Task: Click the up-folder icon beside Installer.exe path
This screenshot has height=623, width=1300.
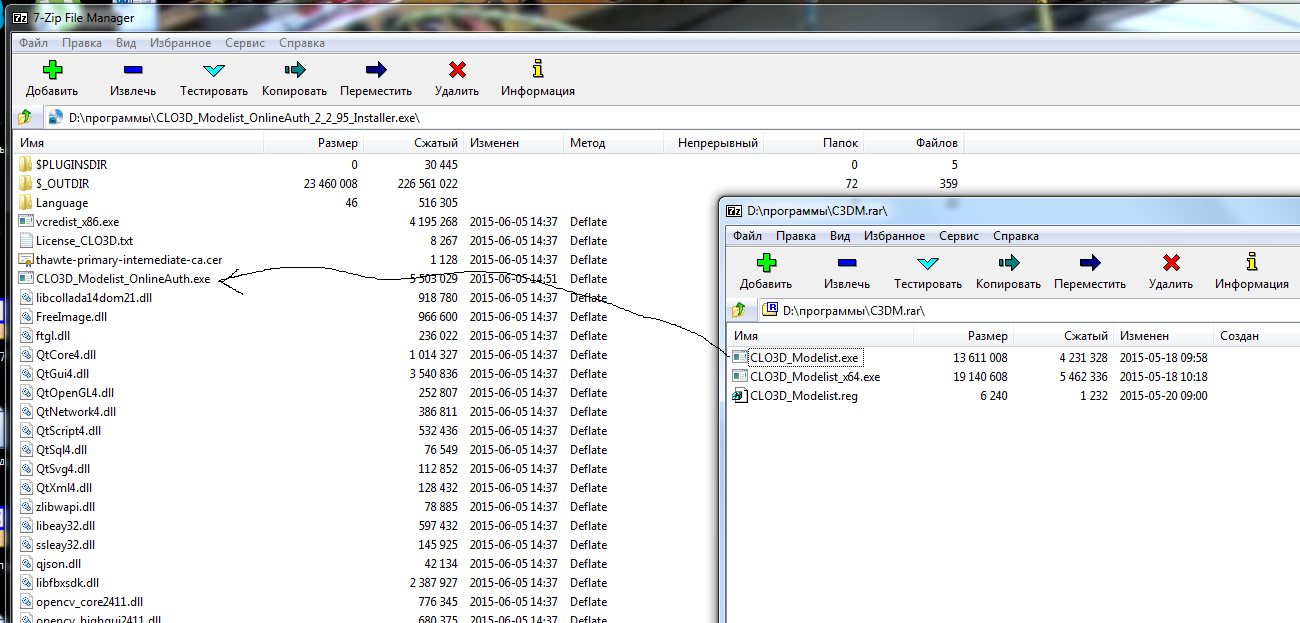Action: pos(24,117)
